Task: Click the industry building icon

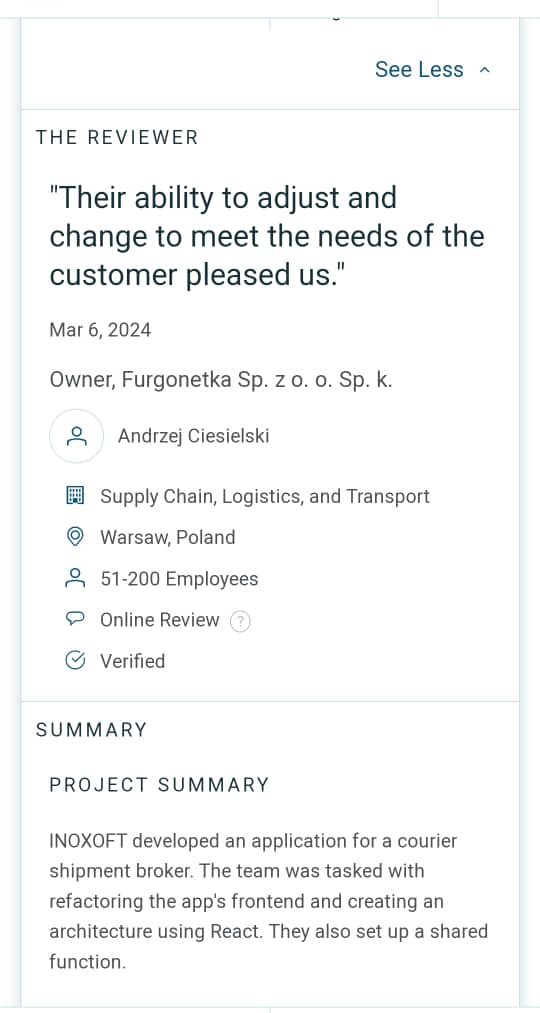Action: tap(76, 496)
